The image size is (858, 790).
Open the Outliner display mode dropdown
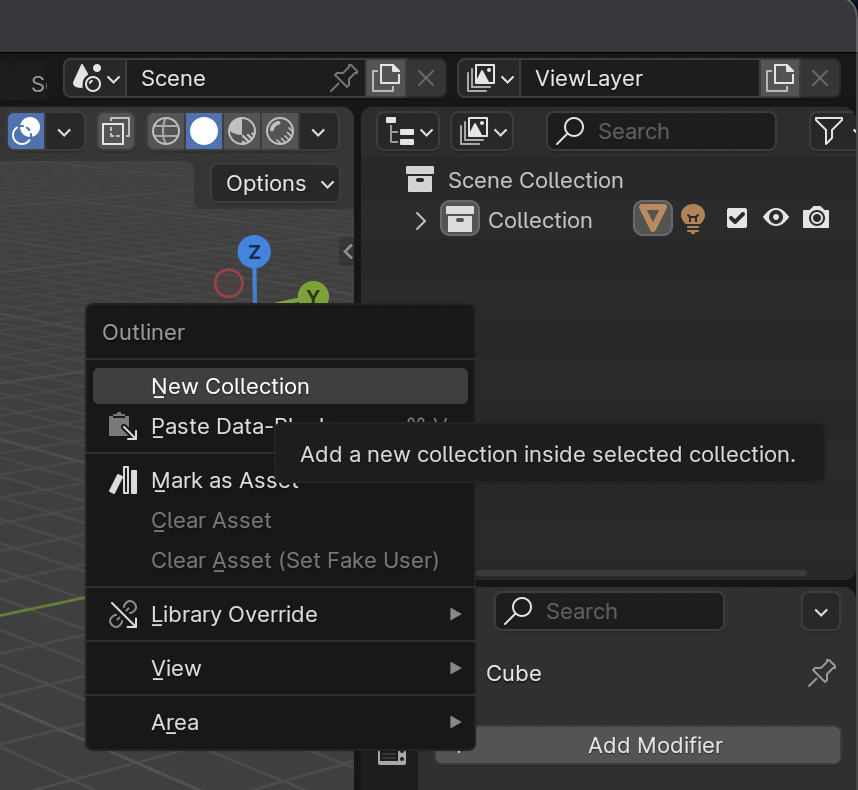408,131
